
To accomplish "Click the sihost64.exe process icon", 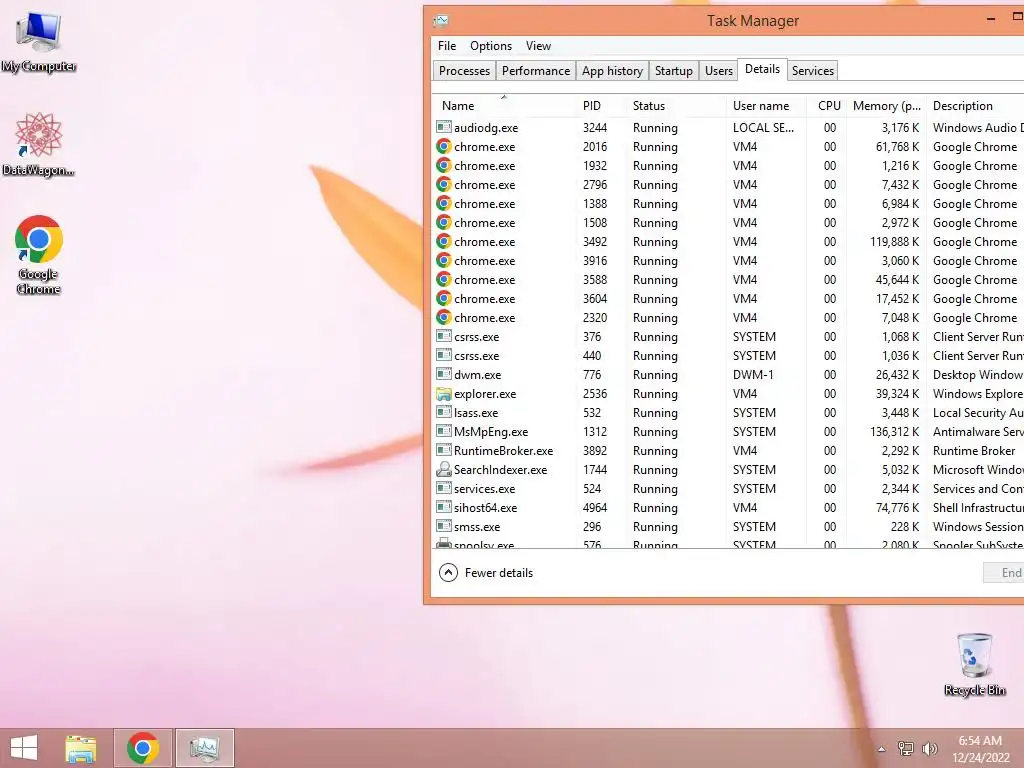I will (x=443, y=507).
